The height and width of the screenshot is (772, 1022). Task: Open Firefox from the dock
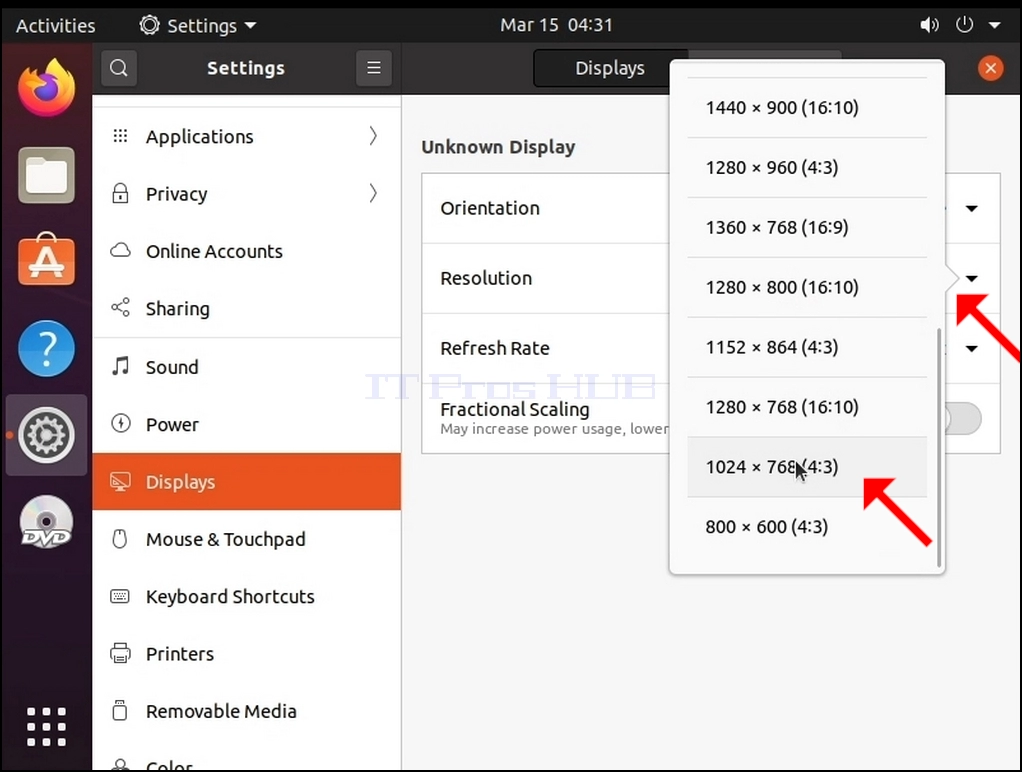coord(46,89)
